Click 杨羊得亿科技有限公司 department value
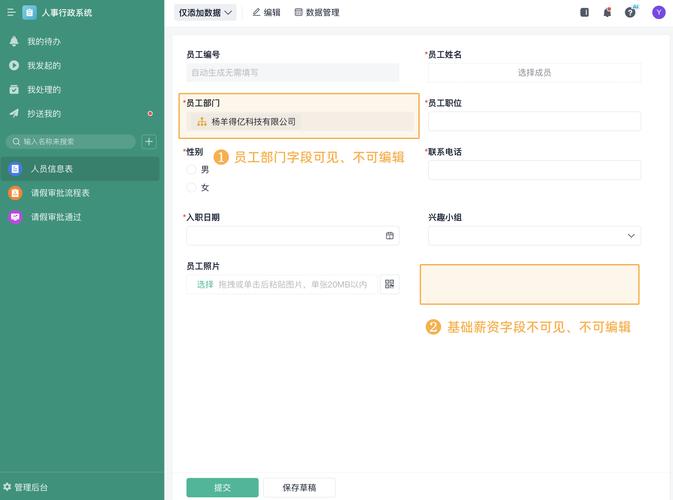This screenshot has width=673, height=500. pos(253,122)
